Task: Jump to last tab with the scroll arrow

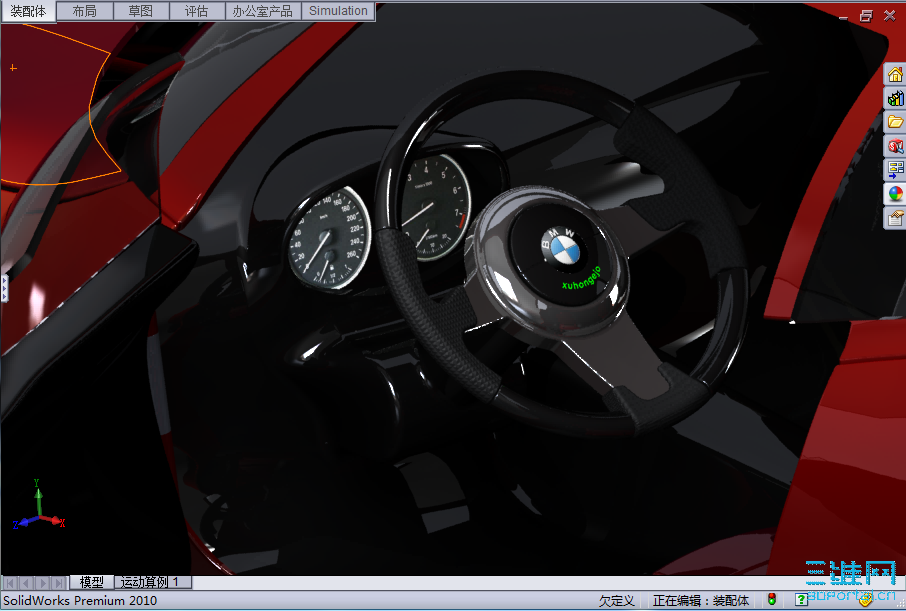Action: (x=58, y=582)
